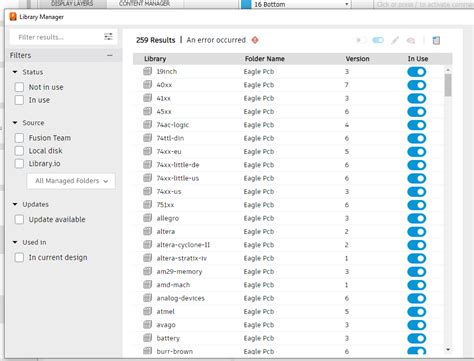Turn off In Use for 19inch
The width and height of the screenshot is (474, 361).
[417, 72]
